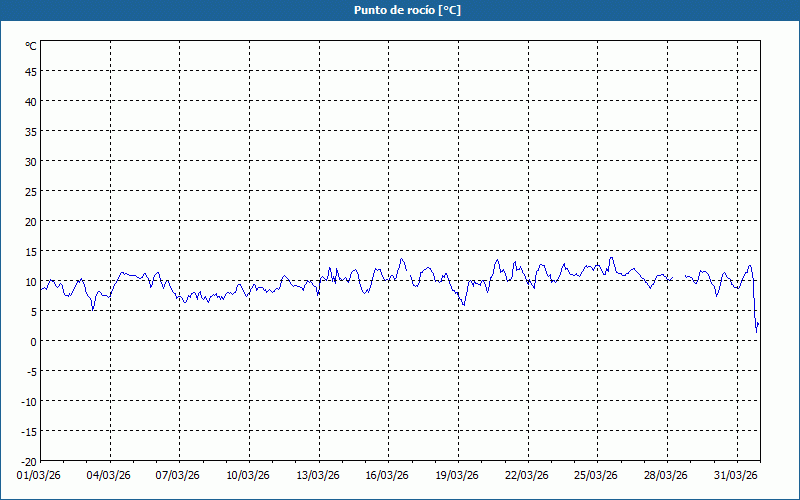Image resolution: width=800 pixels, height=500 pixels.
Task: Click the -20 label at the y-axis bottom
Action: pyautogui.click(x=29, y=461)
